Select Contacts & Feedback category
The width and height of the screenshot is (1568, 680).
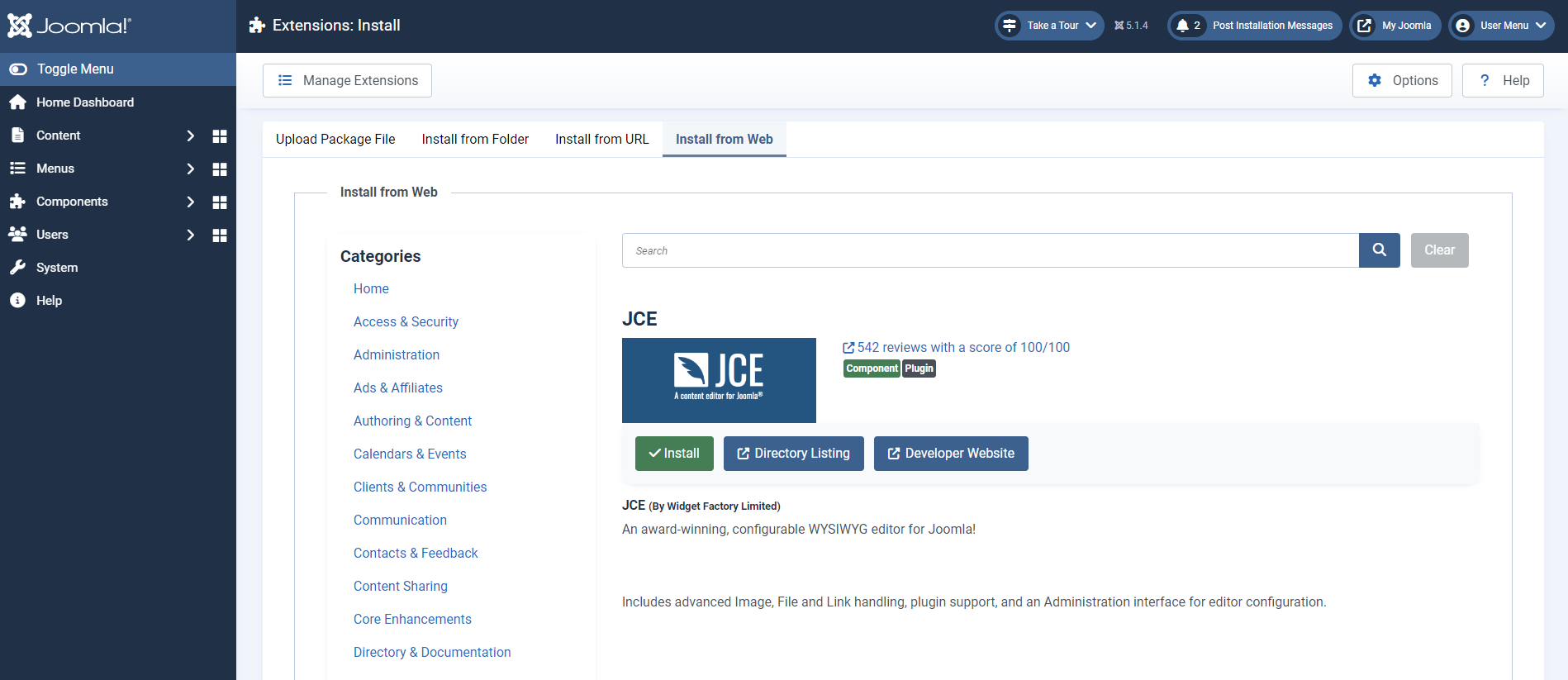[416, 553]
